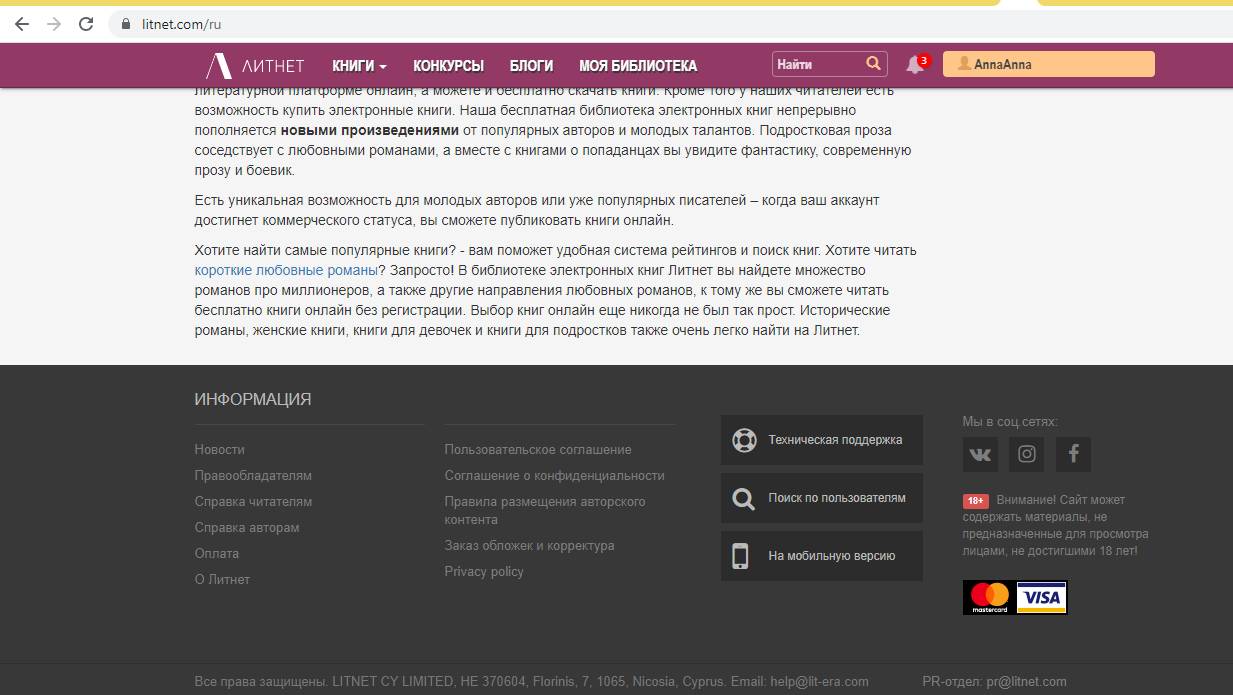Expand the Книги dropdown menu

click(359, 66)
